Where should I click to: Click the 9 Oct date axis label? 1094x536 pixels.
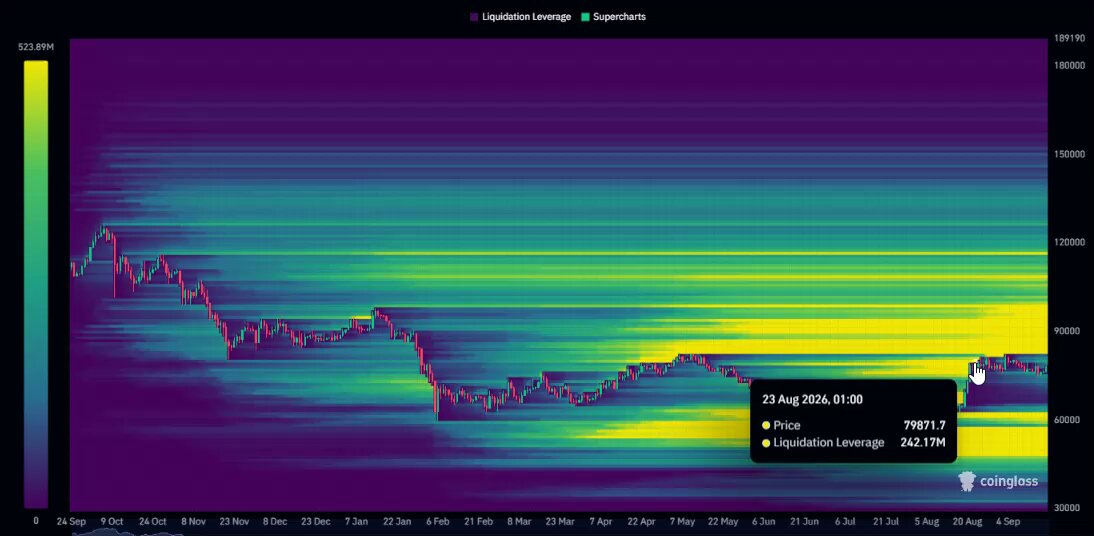pos(112,521)
